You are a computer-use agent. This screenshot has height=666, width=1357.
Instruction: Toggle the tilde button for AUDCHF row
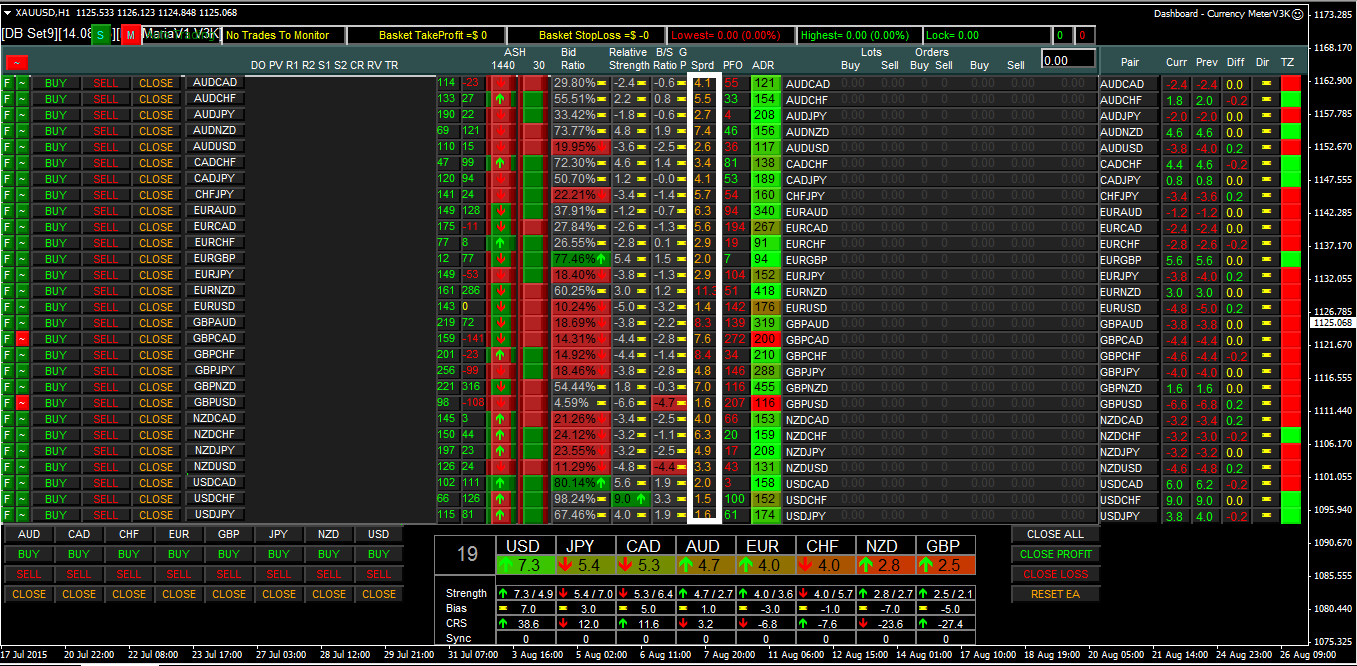pyautogui.click(x=22, y=99)
